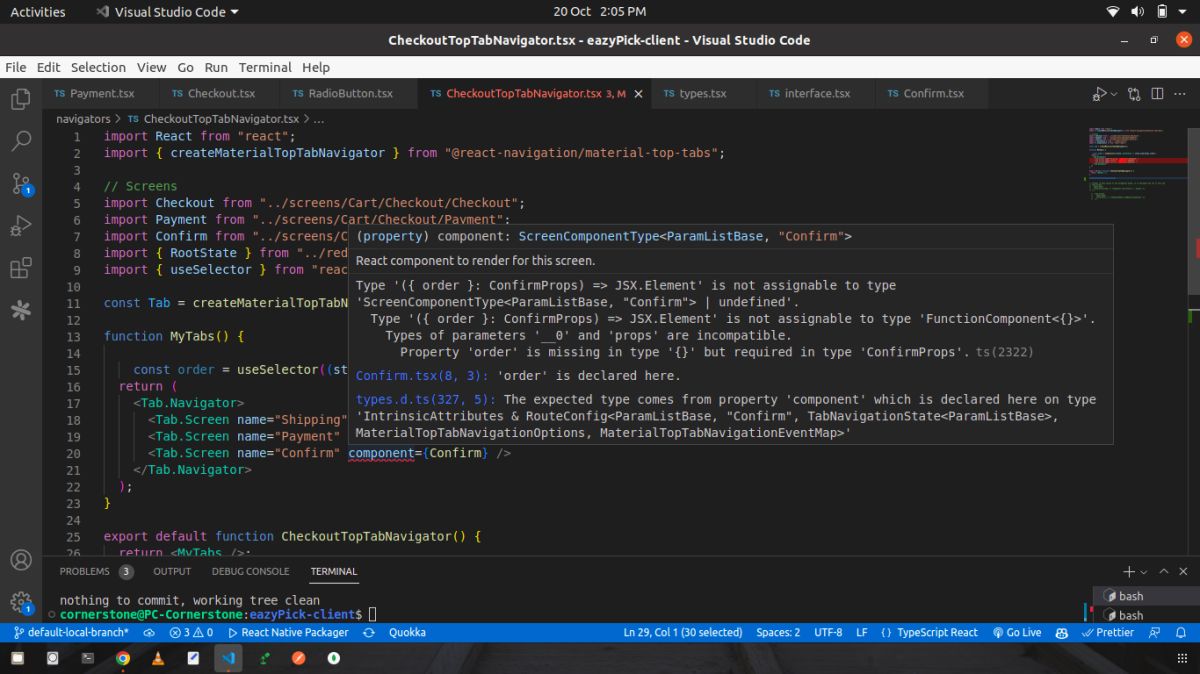
Task: Select the TERMINAL panel tab
Action: pos(334,572)
